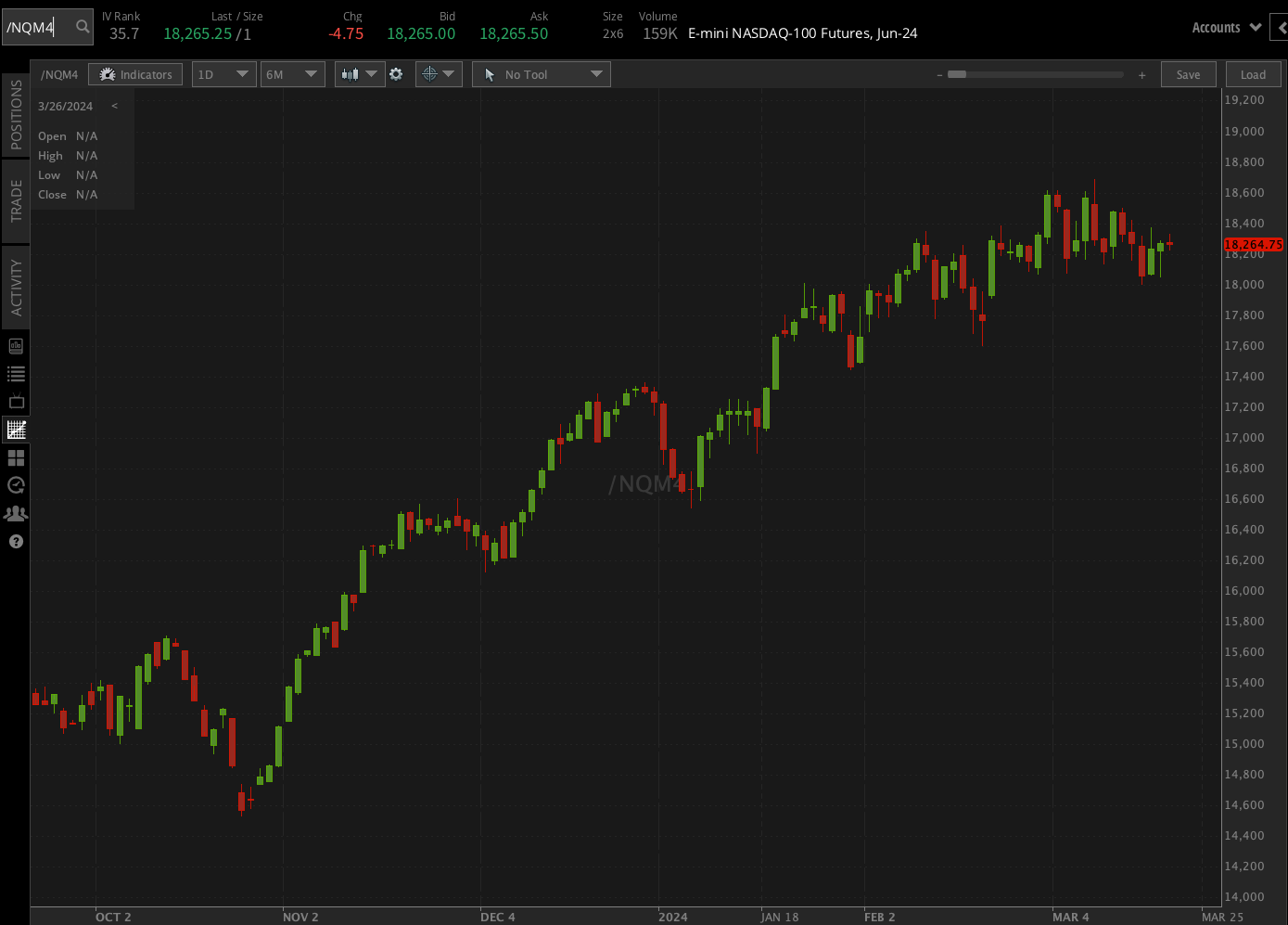Click the 3/26/2024 date in data box
Image resolution: width=1288 pixels, height=925 pixels.
coord(65,106)
